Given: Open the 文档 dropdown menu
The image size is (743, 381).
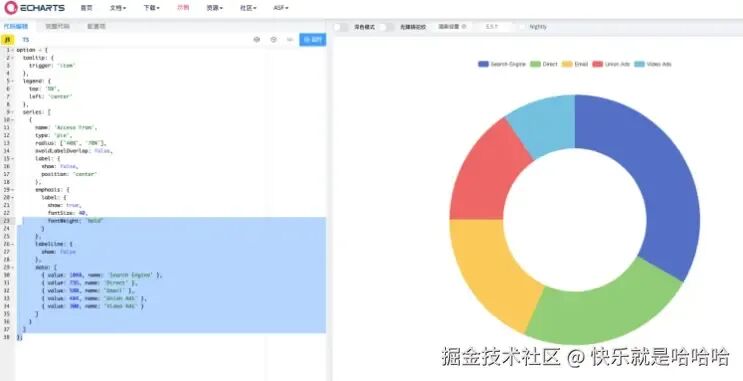Looking at the screenshot, I should (x=118, y=8).
